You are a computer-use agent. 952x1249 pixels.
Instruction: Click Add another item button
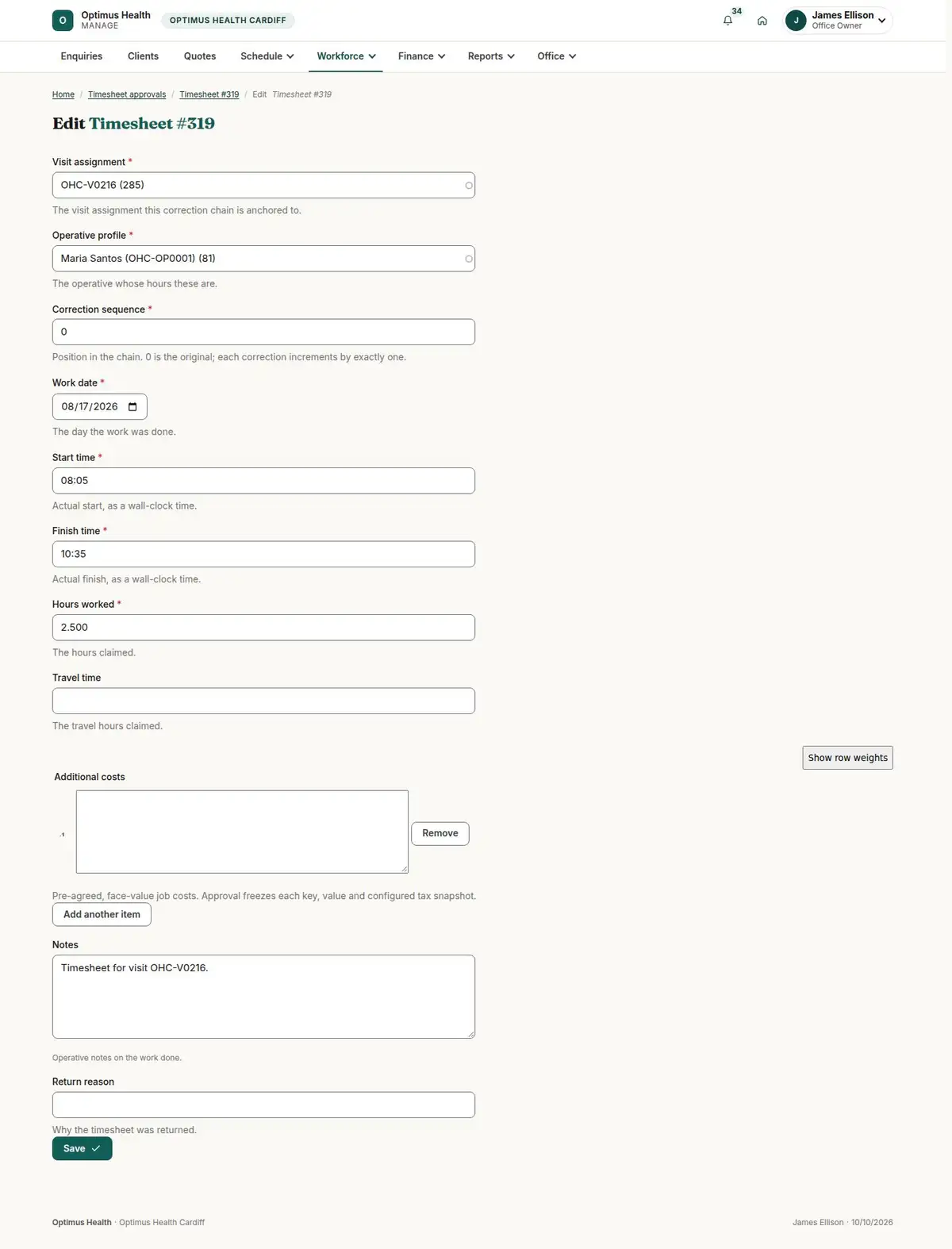[x=102, y=914]
